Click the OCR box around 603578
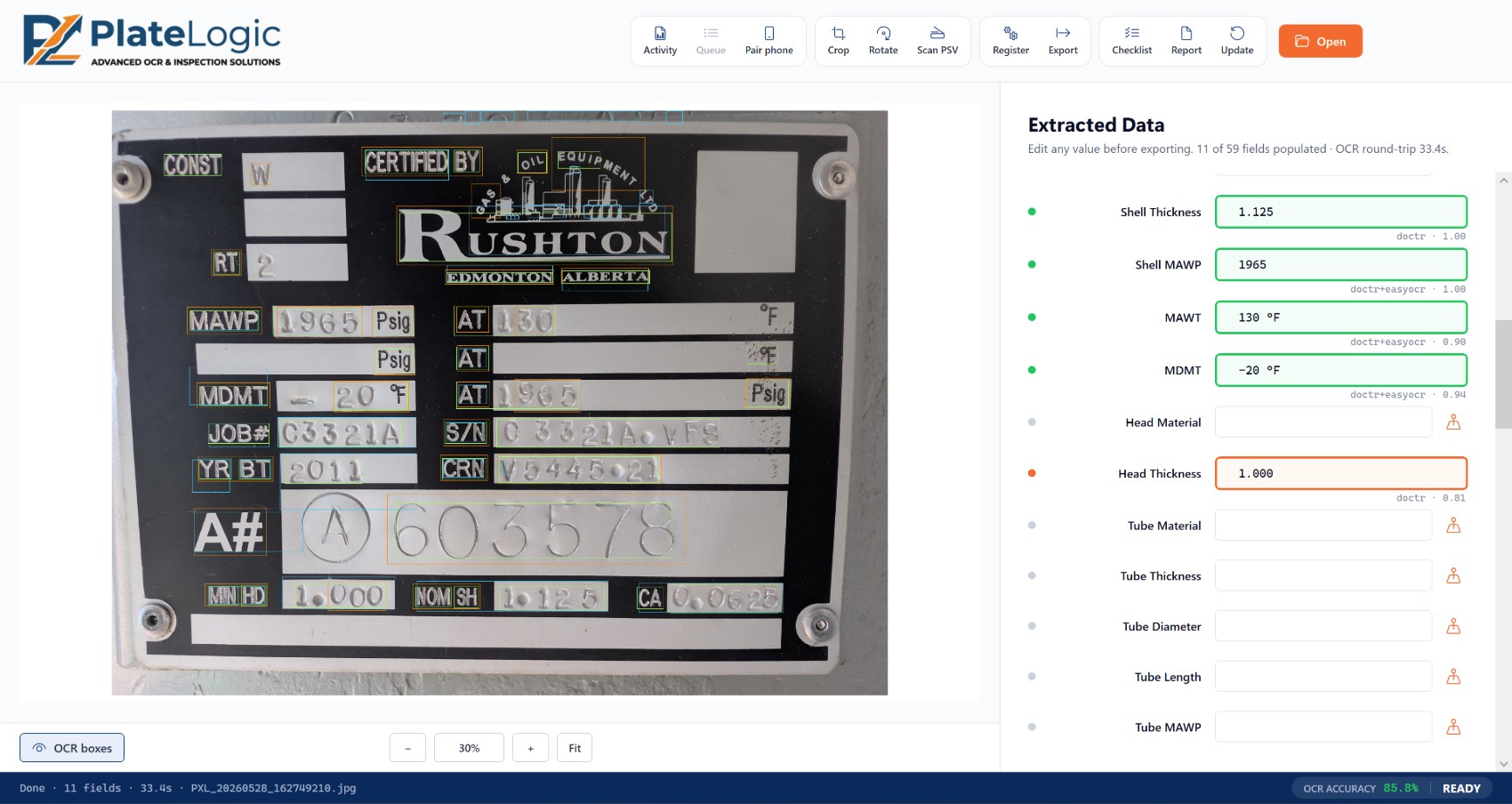Viewport: 1512px width, 804px height. [x=535, y=530]
